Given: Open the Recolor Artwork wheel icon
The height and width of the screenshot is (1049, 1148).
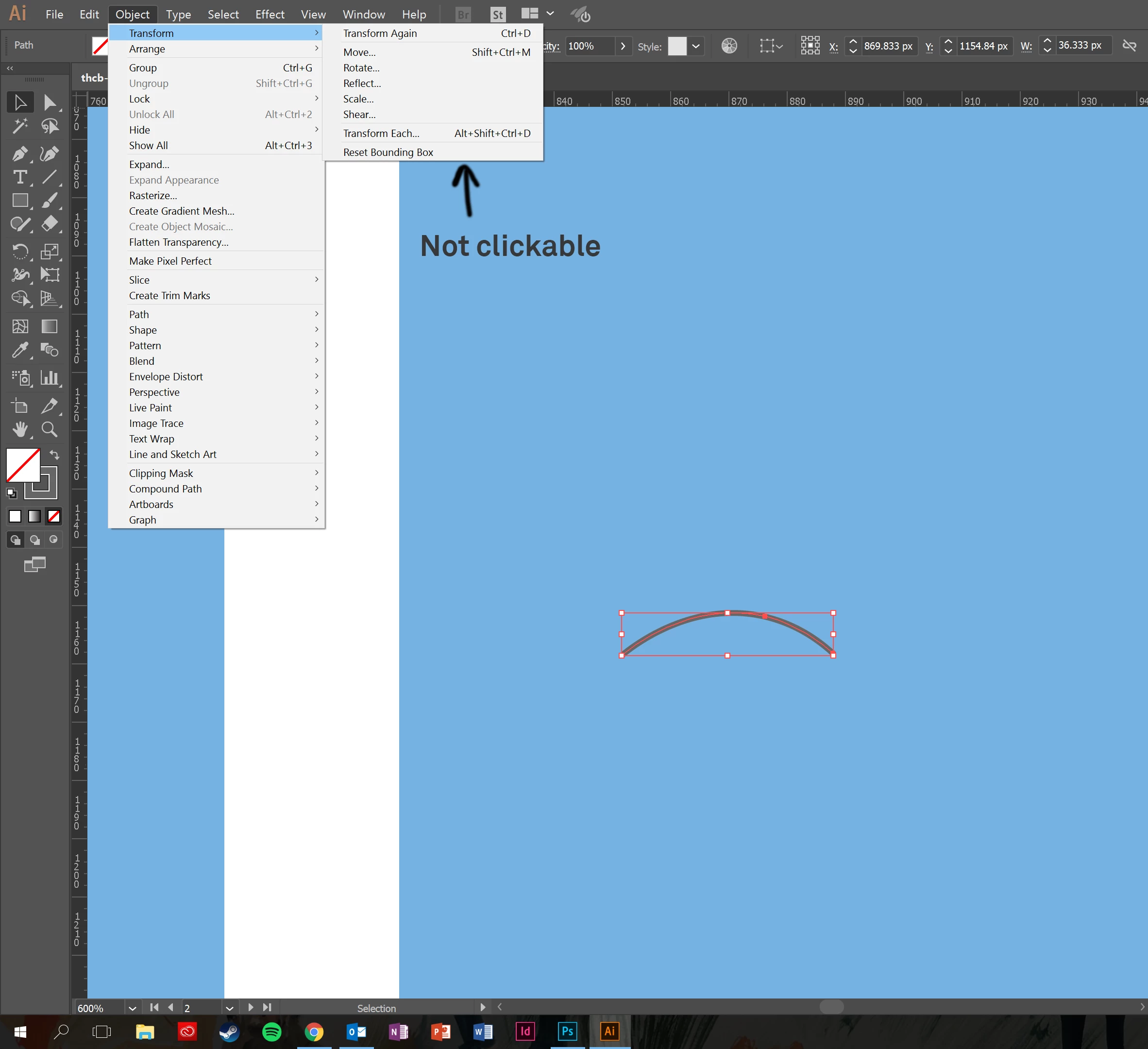Looking at the screenshot, I should pyautogui.click(x=729, y=46).
